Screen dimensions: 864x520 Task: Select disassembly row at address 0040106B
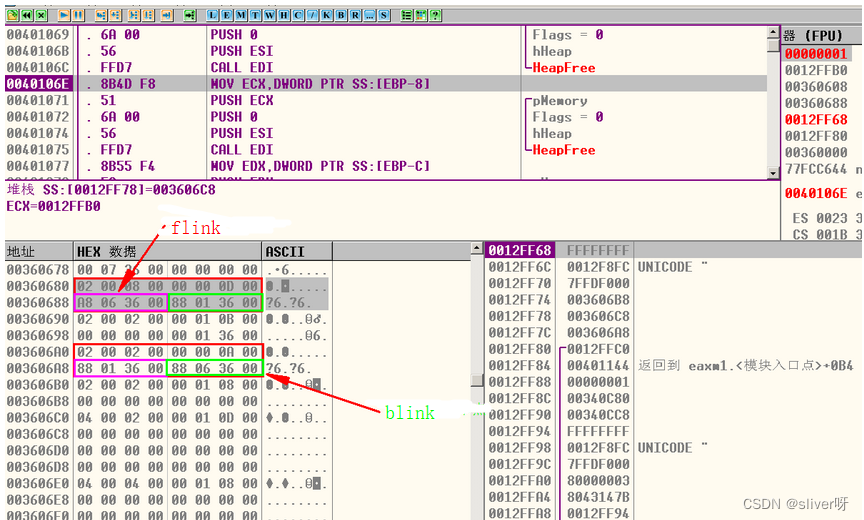tap(386, 51)
